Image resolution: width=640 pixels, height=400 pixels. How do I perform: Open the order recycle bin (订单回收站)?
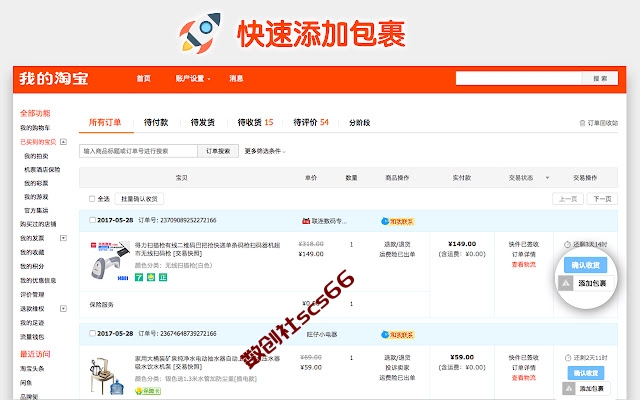click(x=598, y=123)
